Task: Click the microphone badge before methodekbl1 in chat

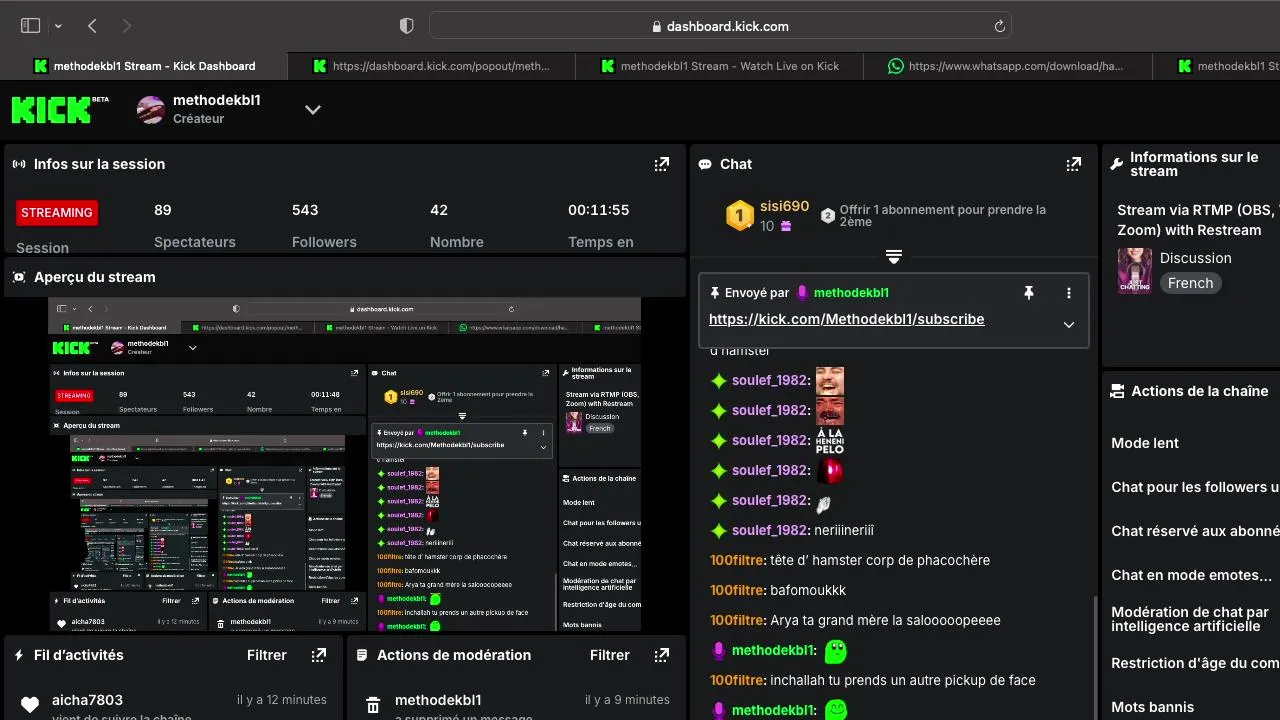Action: coord(718,650)
